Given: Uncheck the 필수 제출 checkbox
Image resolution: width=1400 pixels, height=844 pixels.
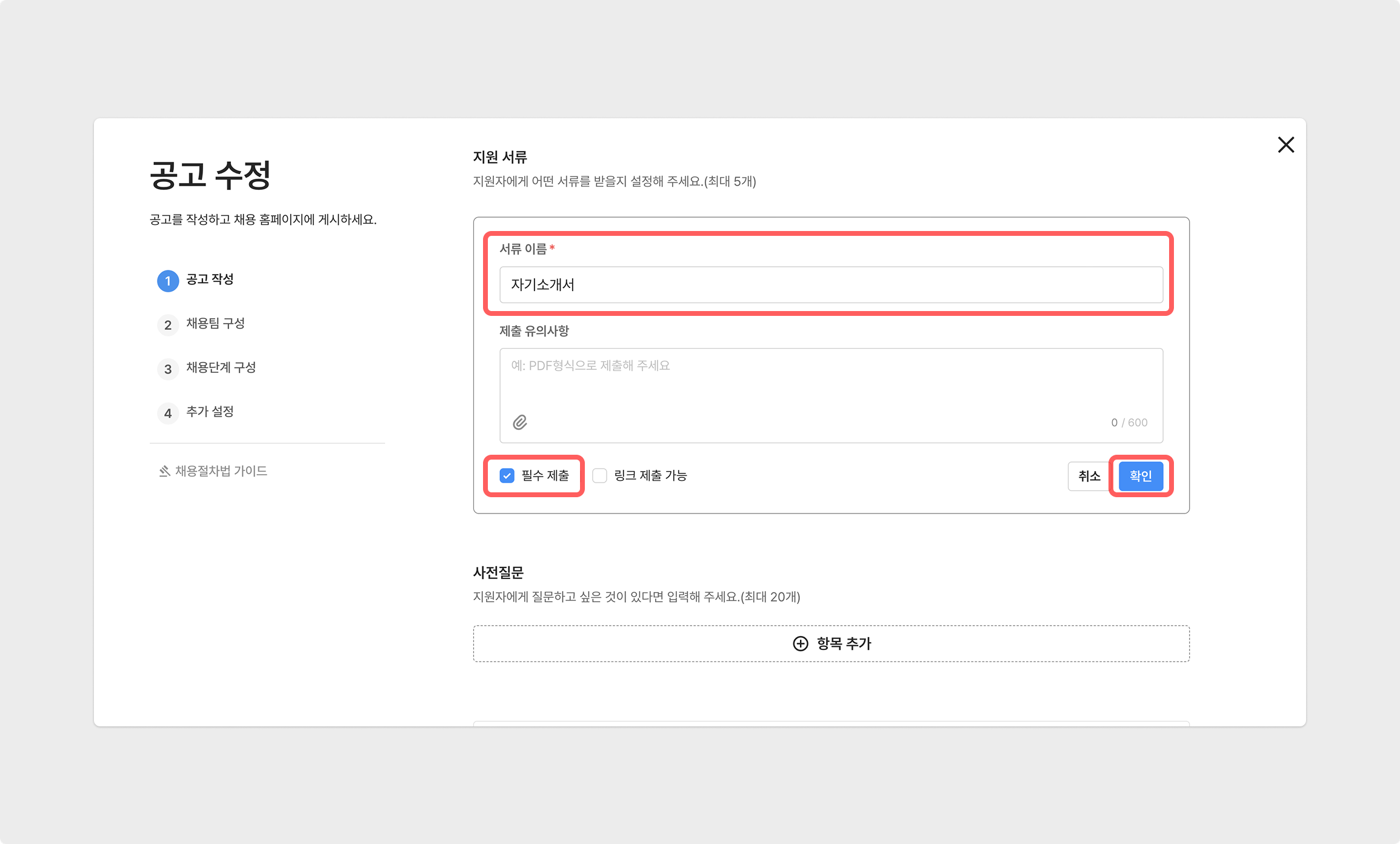Looking at the screenshot, I should click(x=507, y=476).
